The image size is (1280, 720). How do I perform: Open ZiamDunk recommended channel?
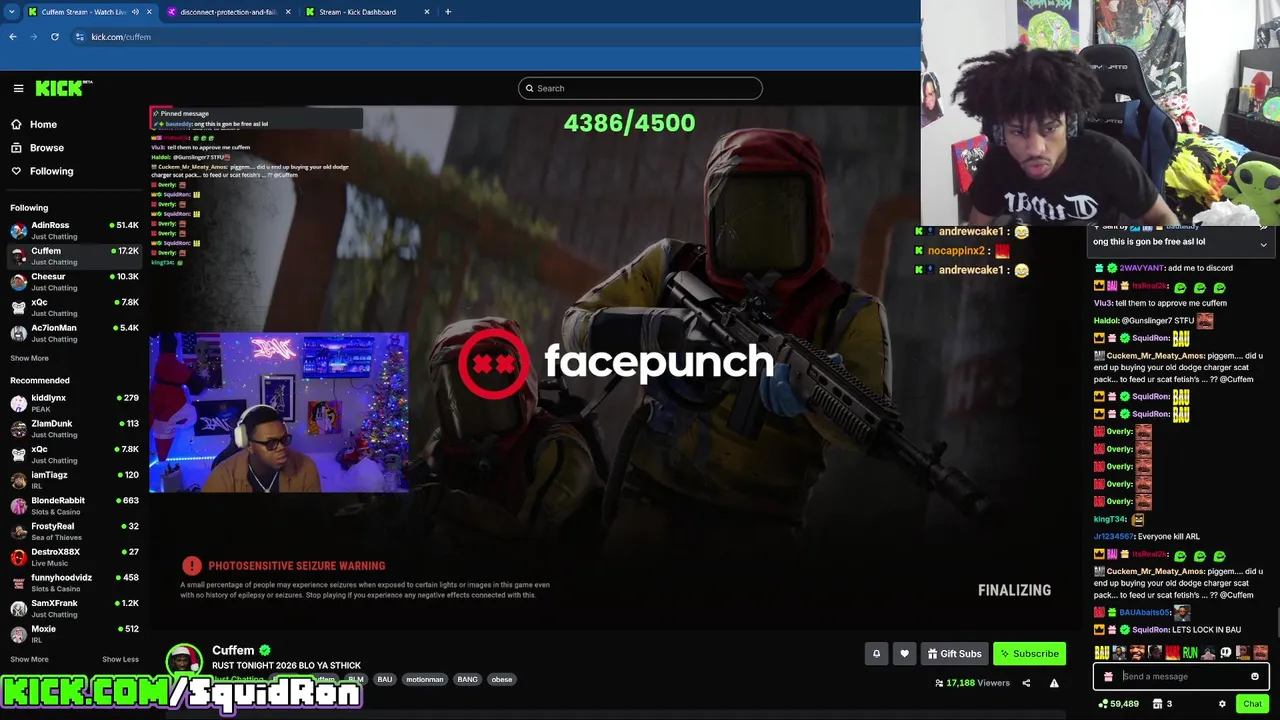pyautogui.click(x=72, y=429)
